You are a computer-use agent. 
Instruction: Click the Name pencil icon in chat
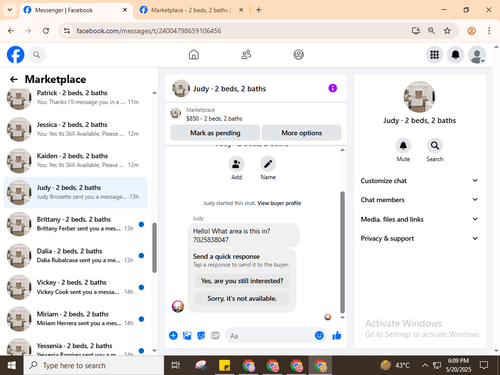coord(268,164)
